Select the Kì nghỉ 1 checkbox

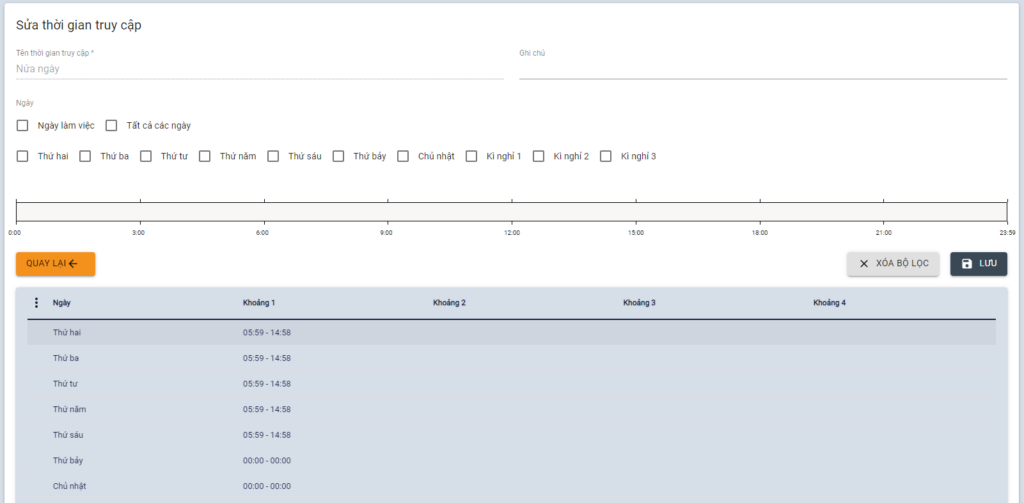471,156
